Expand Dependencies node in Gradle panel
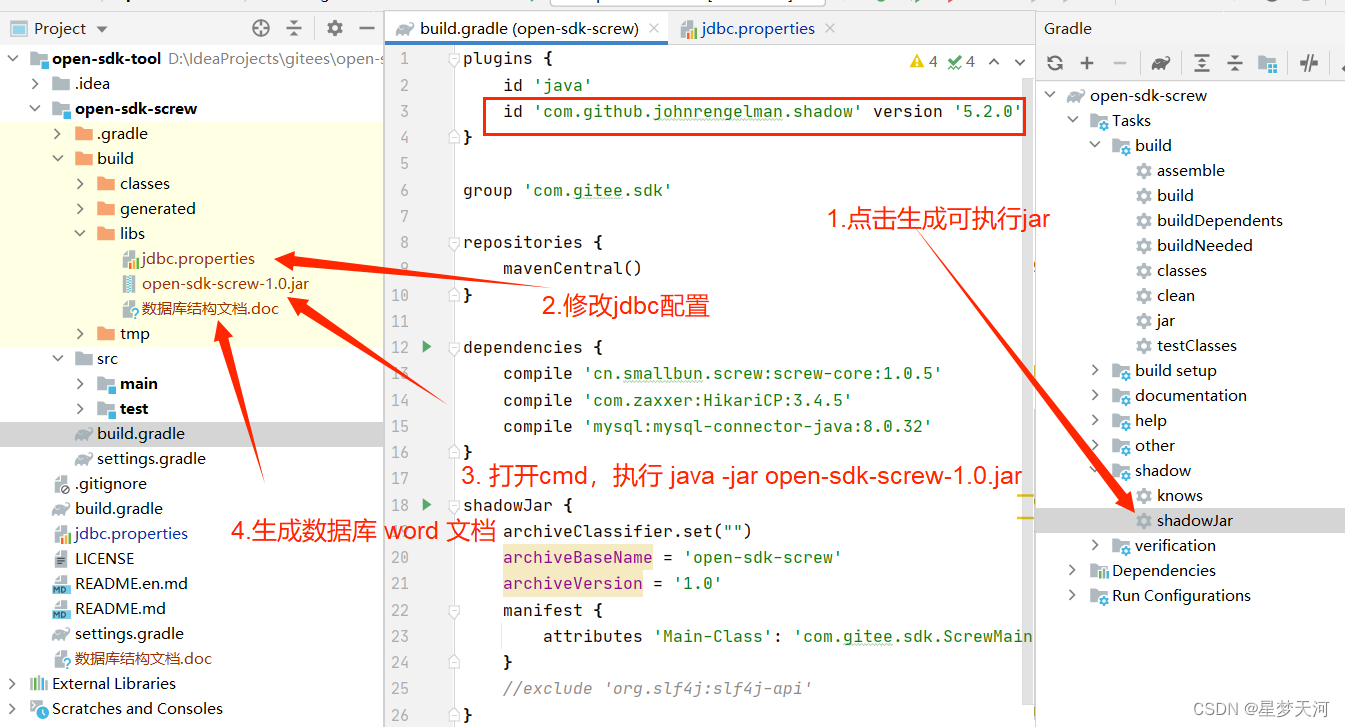Viewport: 1345px width, 727px height. coord(1073,571)
